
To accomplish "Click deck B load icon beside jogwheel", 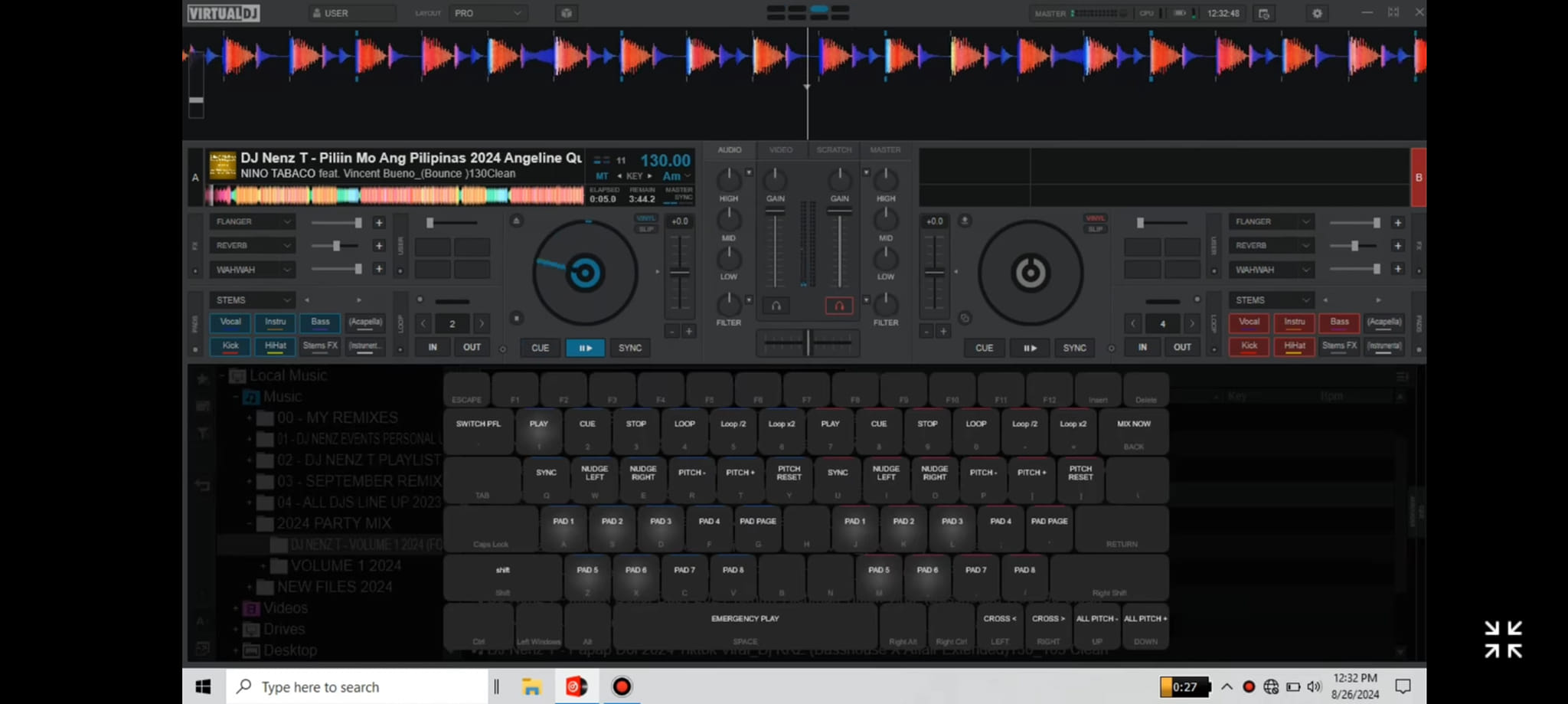I will (964, 221).
